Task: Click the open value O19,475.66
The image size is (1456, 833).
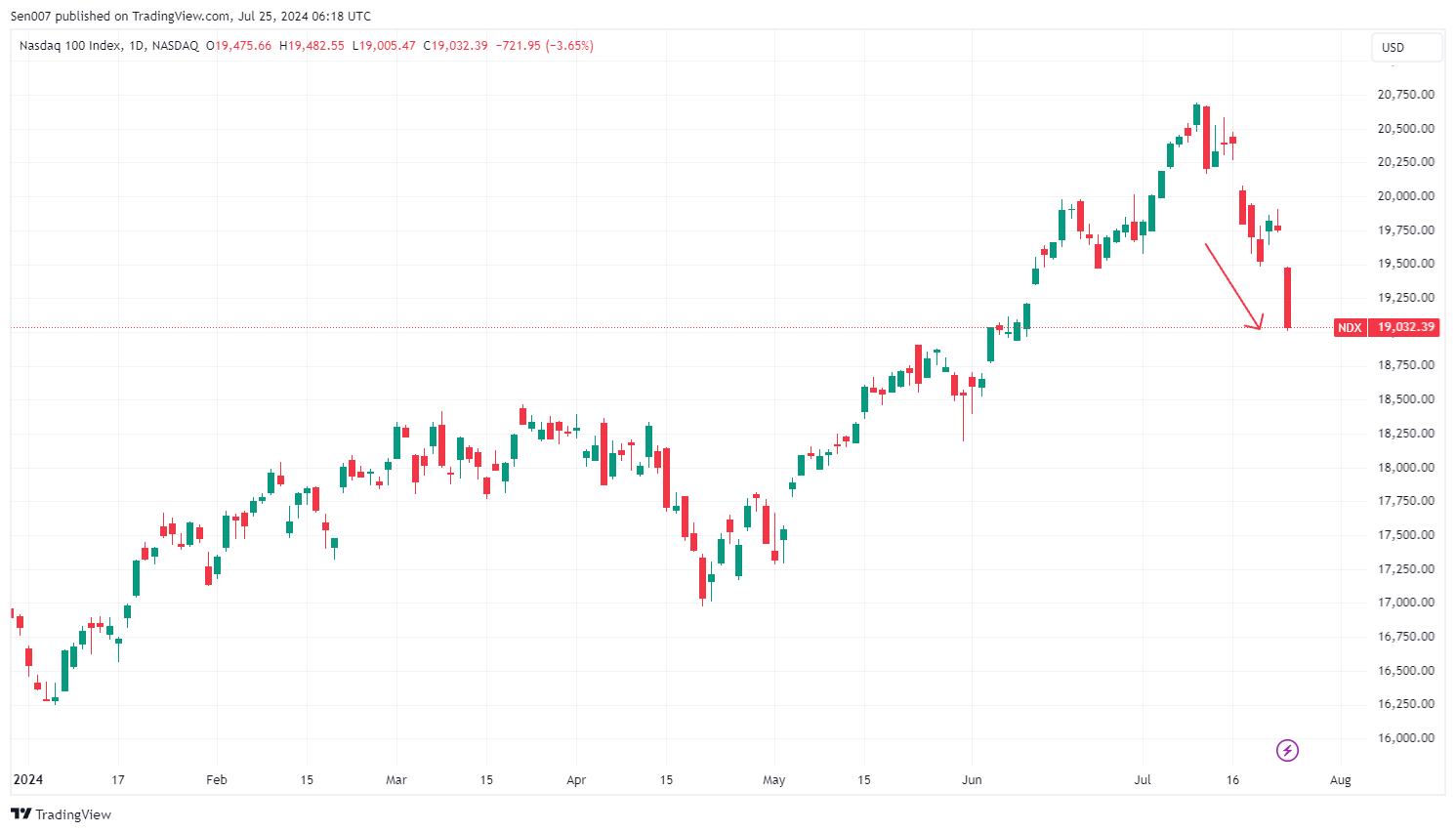Action: click(x=239, y=46)
